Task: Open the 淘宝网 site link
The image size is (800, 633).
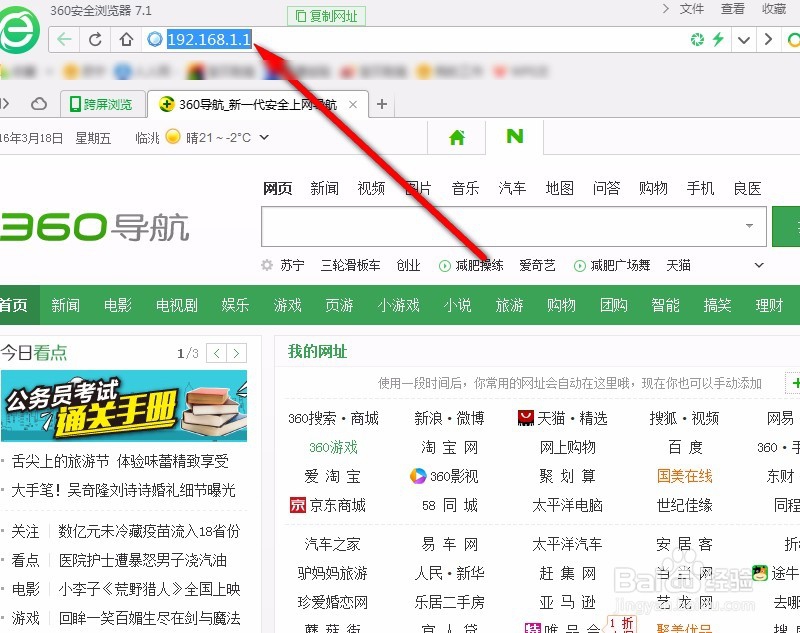Action: coord(449,448)
